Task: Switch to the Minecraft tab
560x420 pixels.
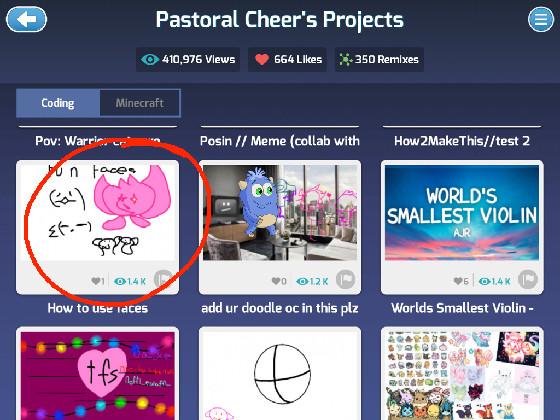Action: [140, 103]
